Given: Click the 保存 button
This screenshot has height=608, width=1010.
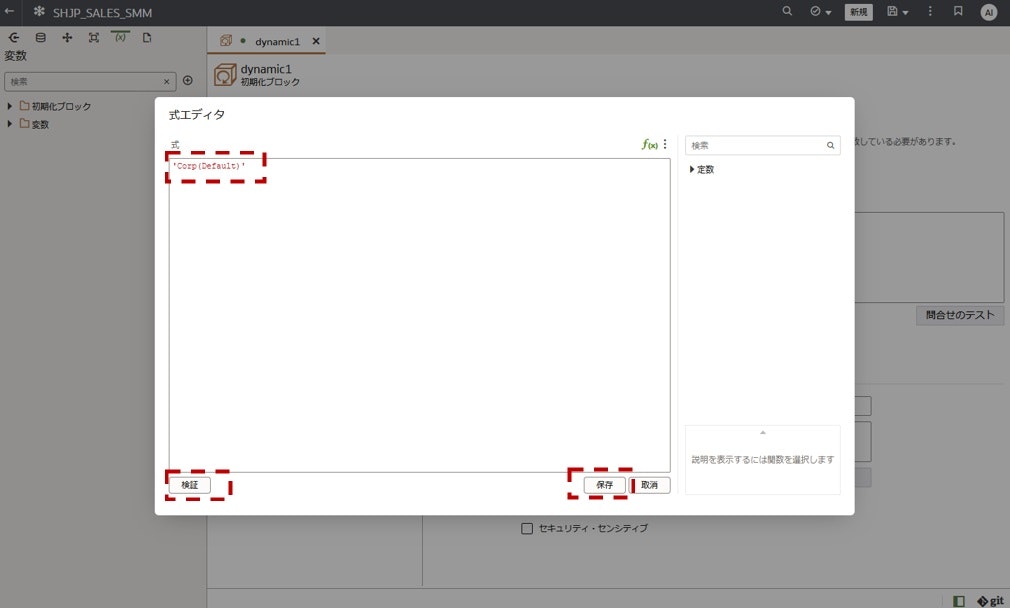Looking at the screenshot, I should tap(604, 485).
